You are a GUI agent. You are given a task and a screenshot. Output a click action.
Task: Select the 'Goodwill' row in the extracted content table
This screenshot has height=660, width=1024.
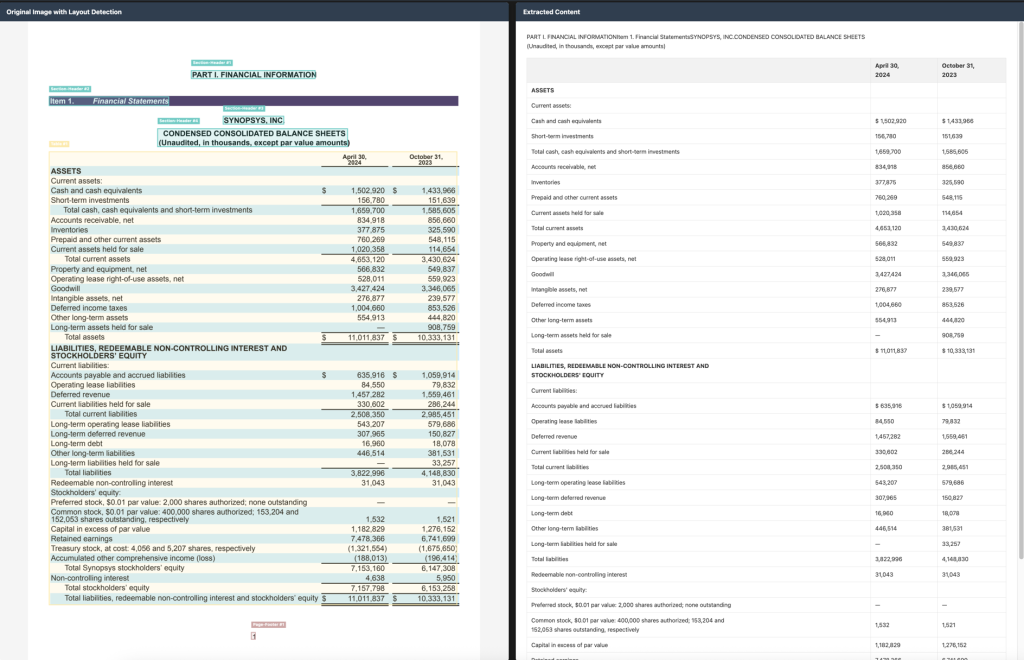click(542, 274)
